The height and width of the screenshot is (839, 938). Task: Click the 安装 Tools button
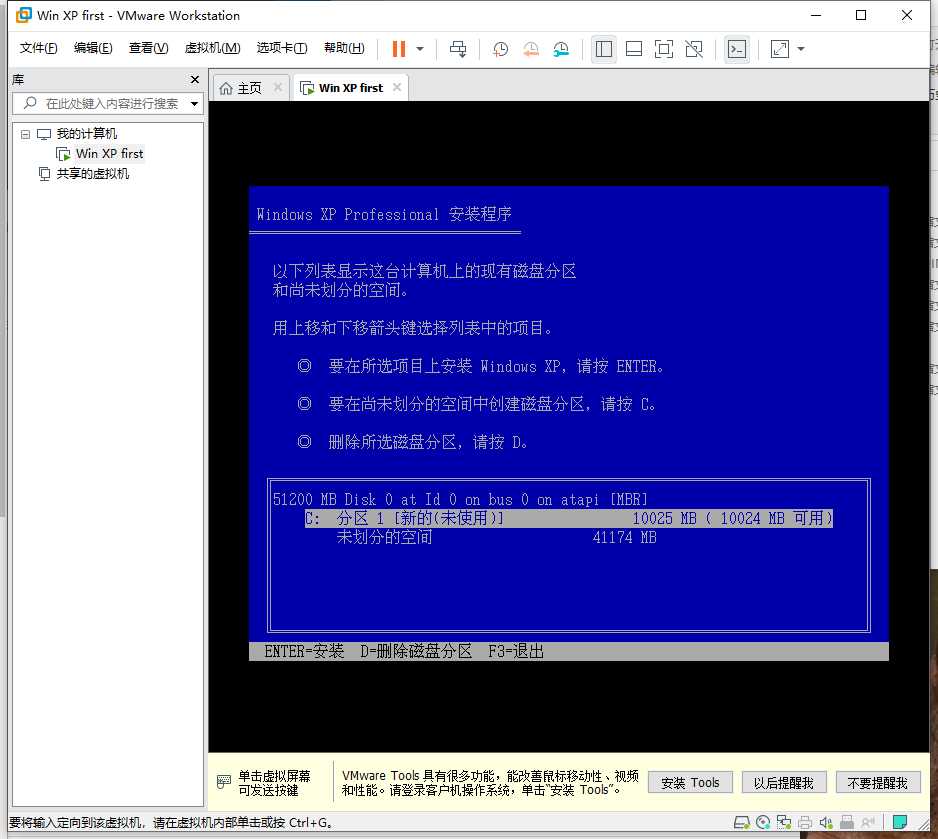(x=690, y=782)
